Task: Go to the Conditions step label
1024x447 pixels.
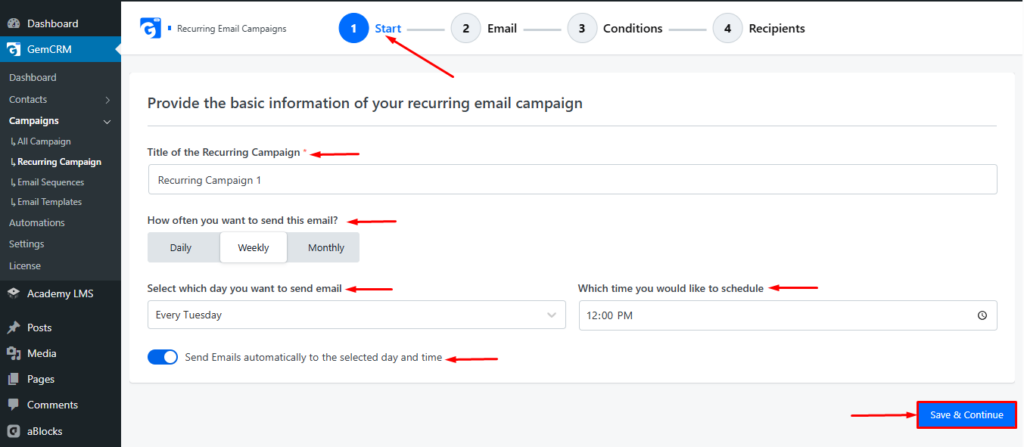Action: point(633,29)
